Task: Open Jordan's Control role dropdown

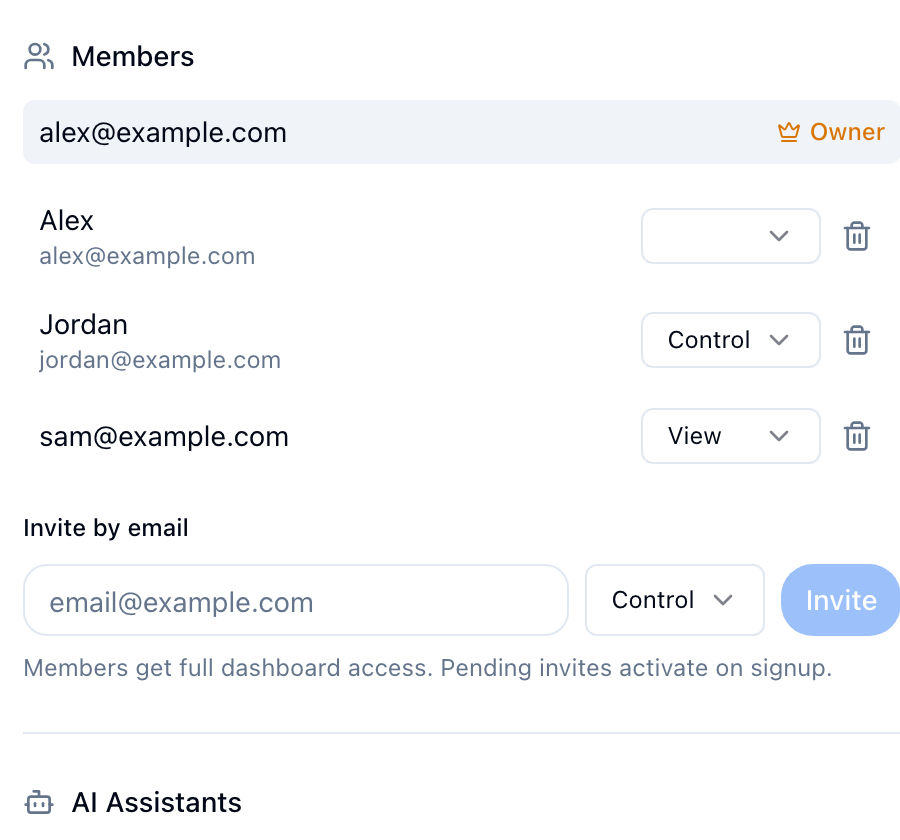Action: (730, 340)
